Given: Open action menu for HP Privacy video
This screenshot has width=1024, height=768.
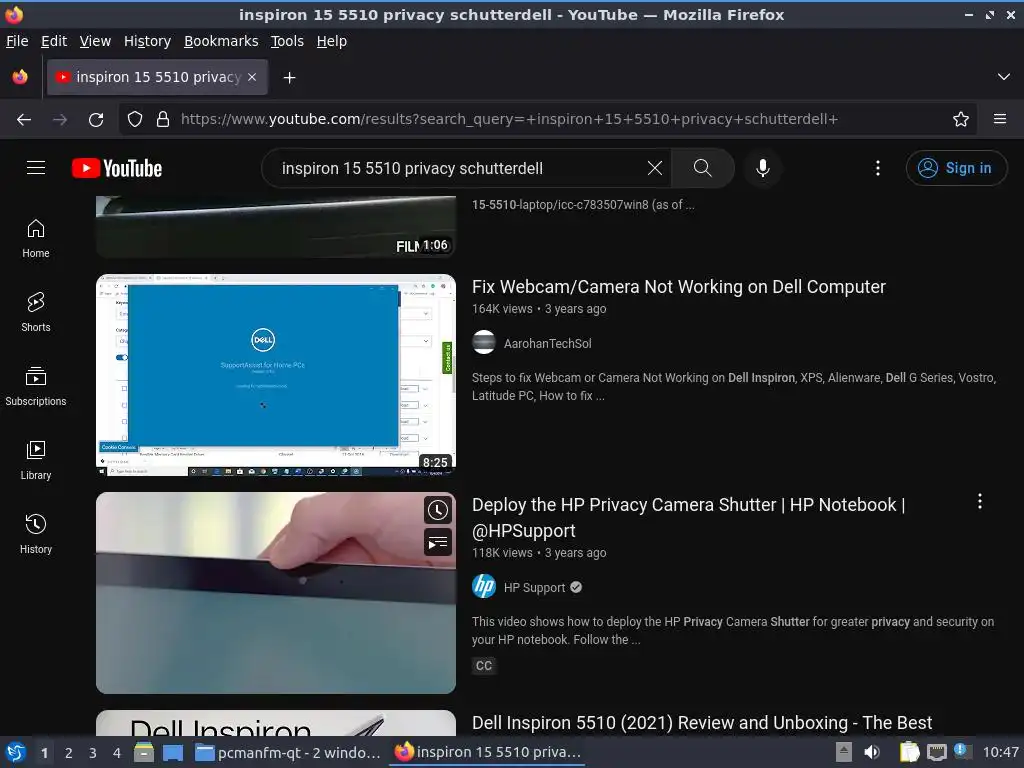Looking at the screenshot, I should click(980, 501).
